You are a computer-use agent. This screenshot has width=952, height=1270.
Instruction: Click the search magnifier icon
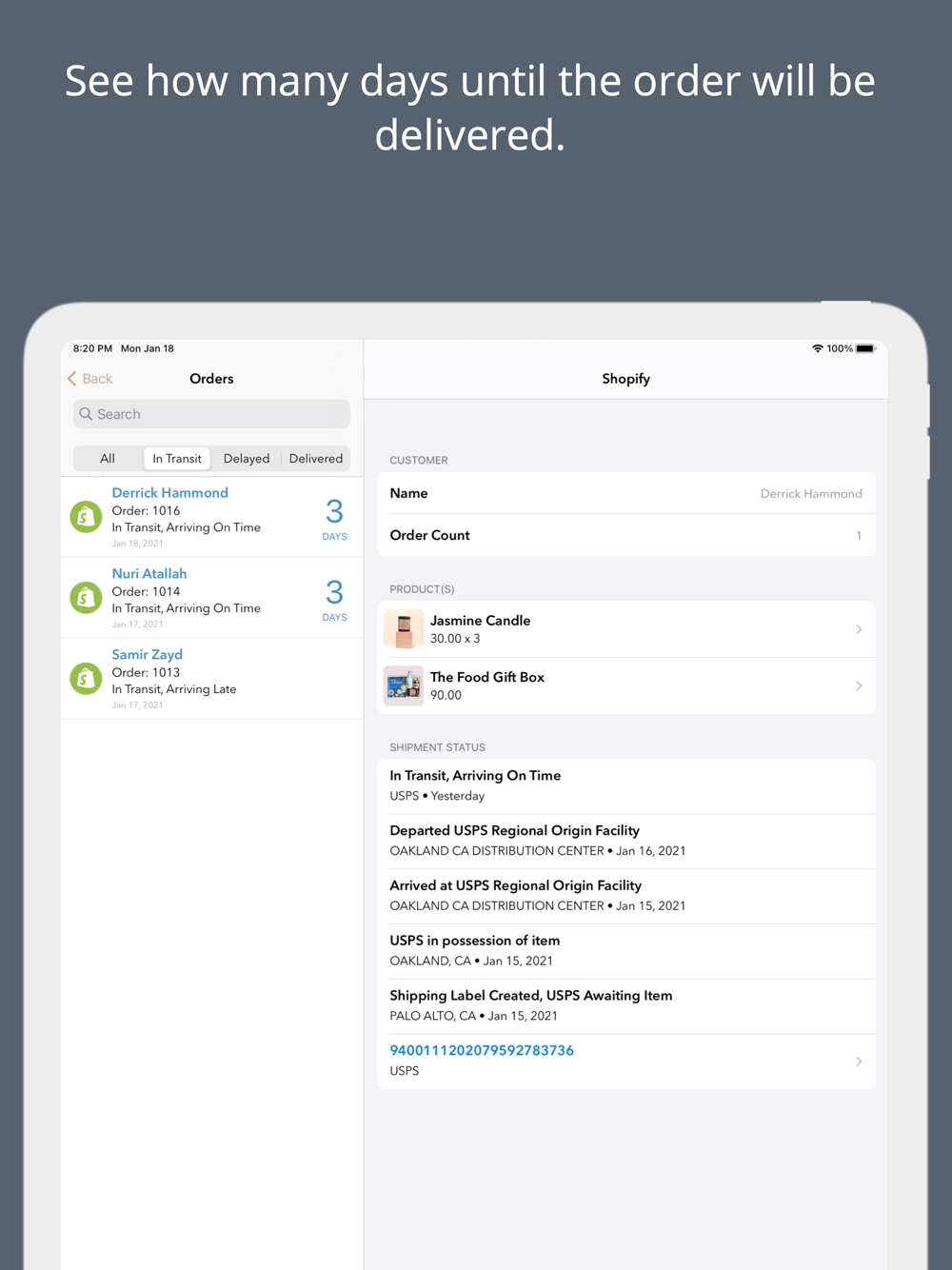tap(86, 414)
